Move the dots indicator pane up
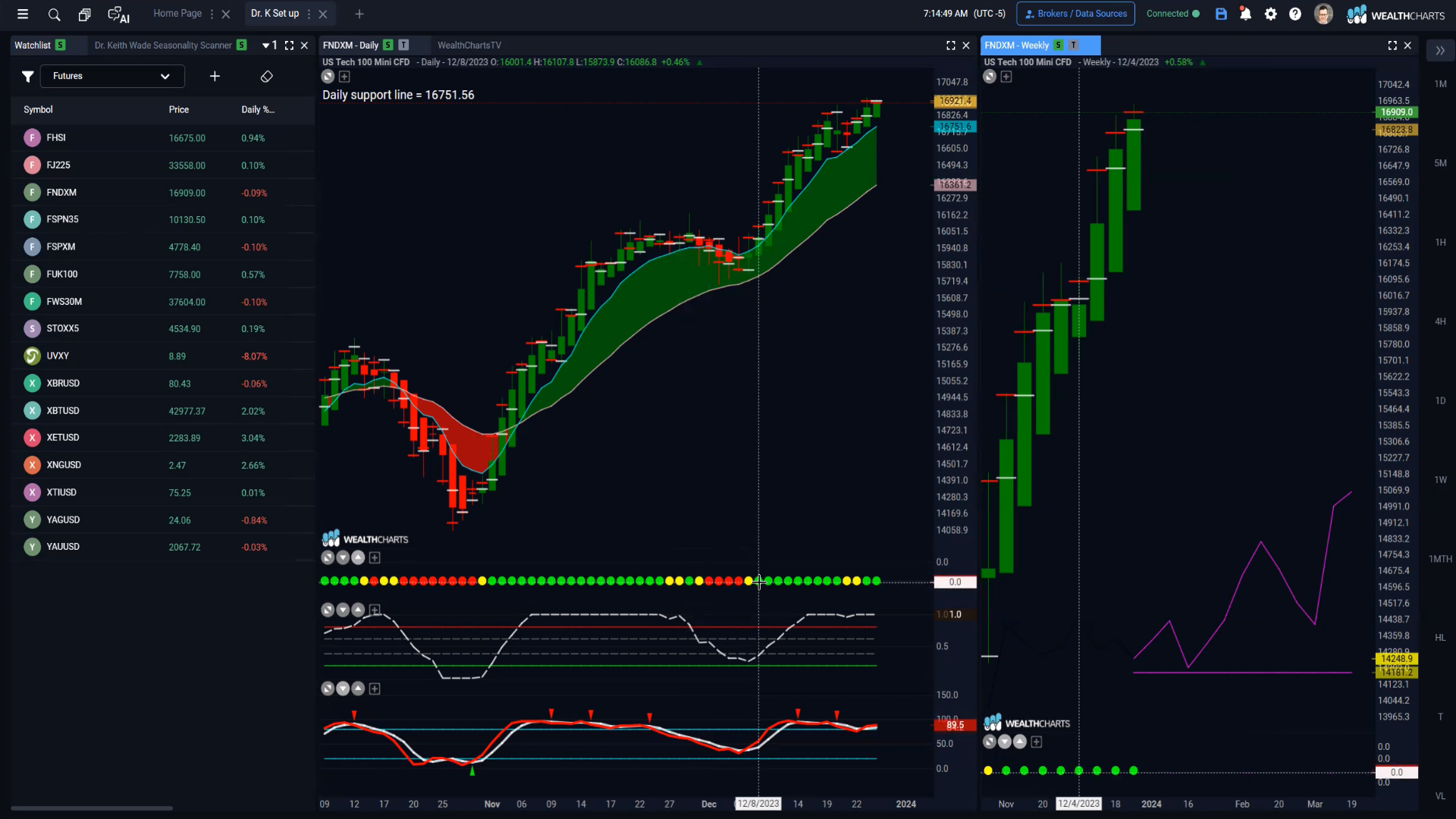Image resolution: width=1456 pixels, height=819 pixels. click(x=358, y=557)
